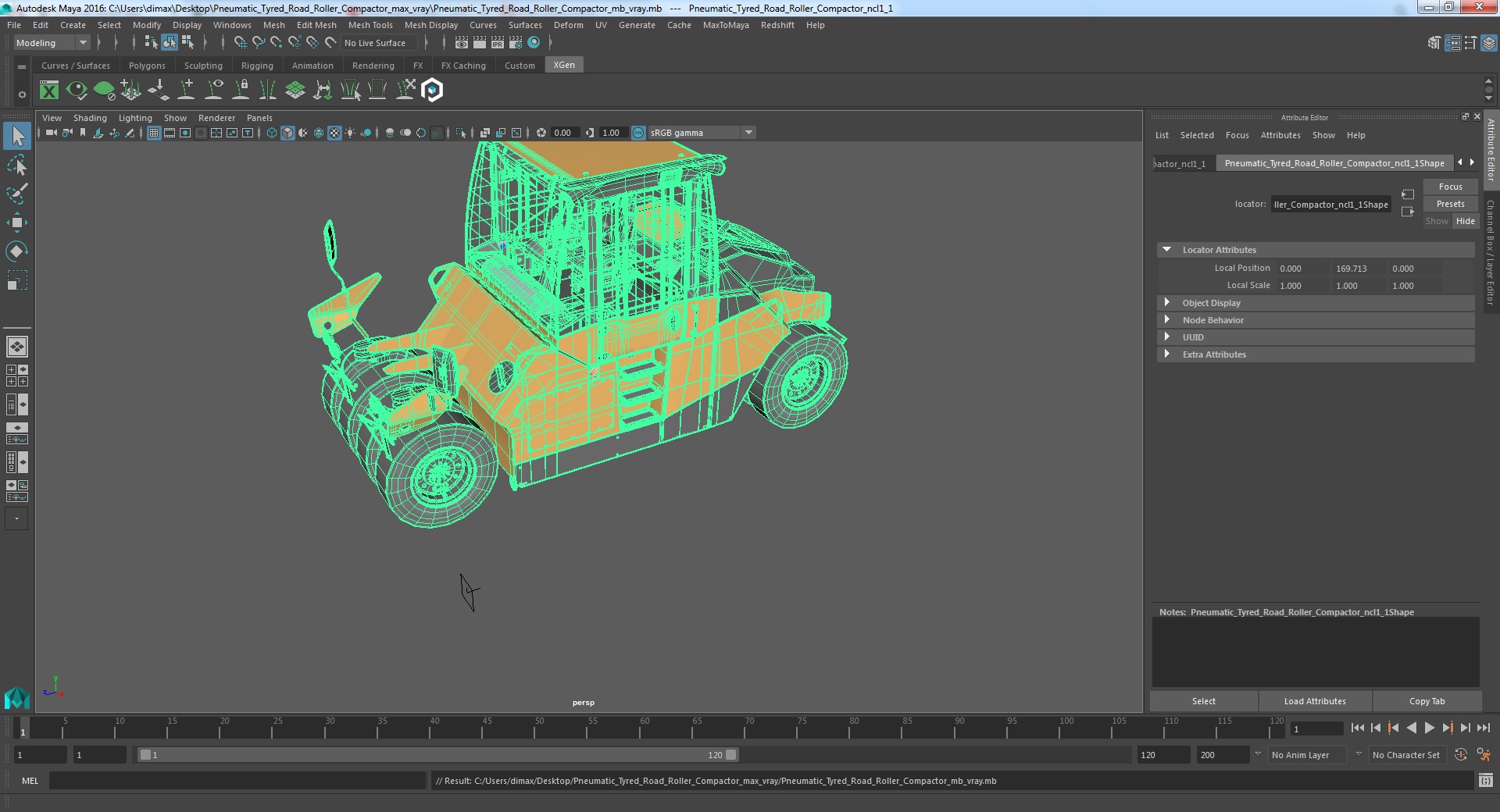Screen dimensions: 1500x812
Task: Activate the Scale tool
Action: (x=17, y=280)
